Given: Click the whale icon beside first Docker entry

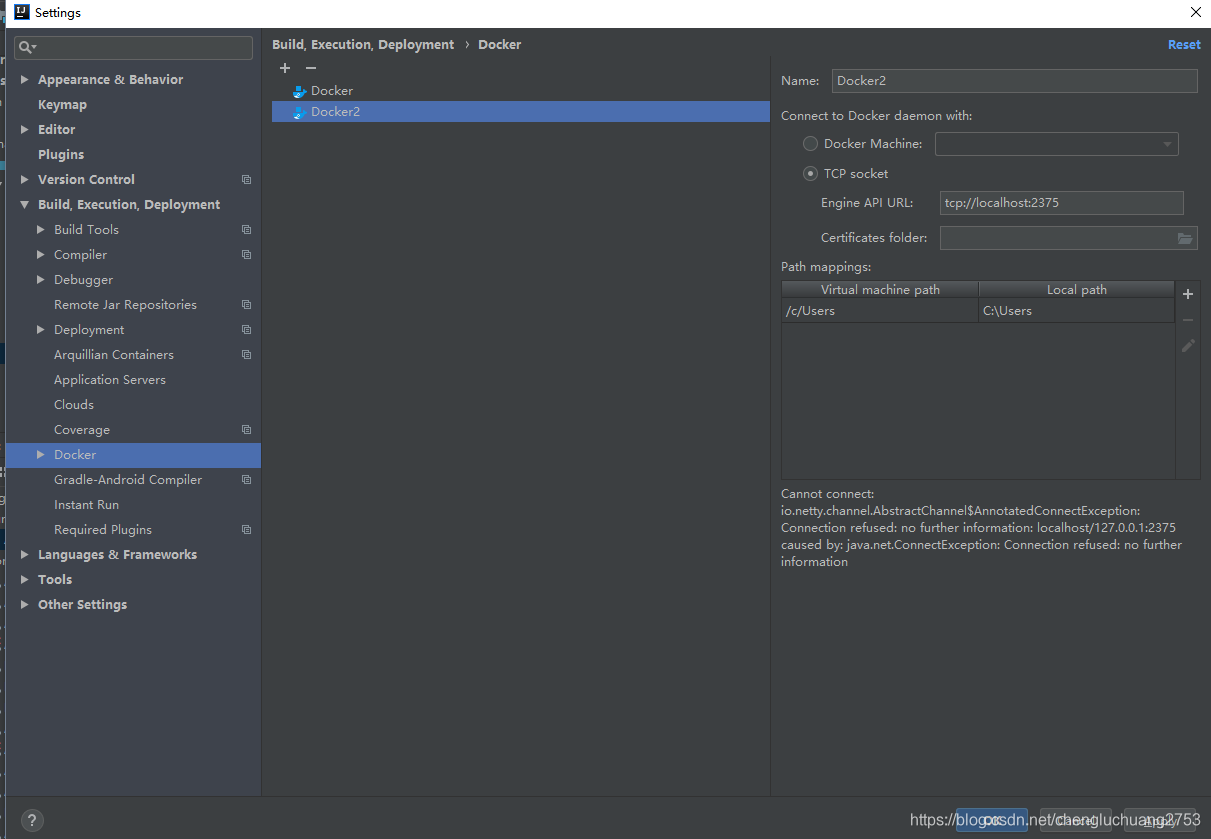Looking at the screenshot, I should point(299,91).
